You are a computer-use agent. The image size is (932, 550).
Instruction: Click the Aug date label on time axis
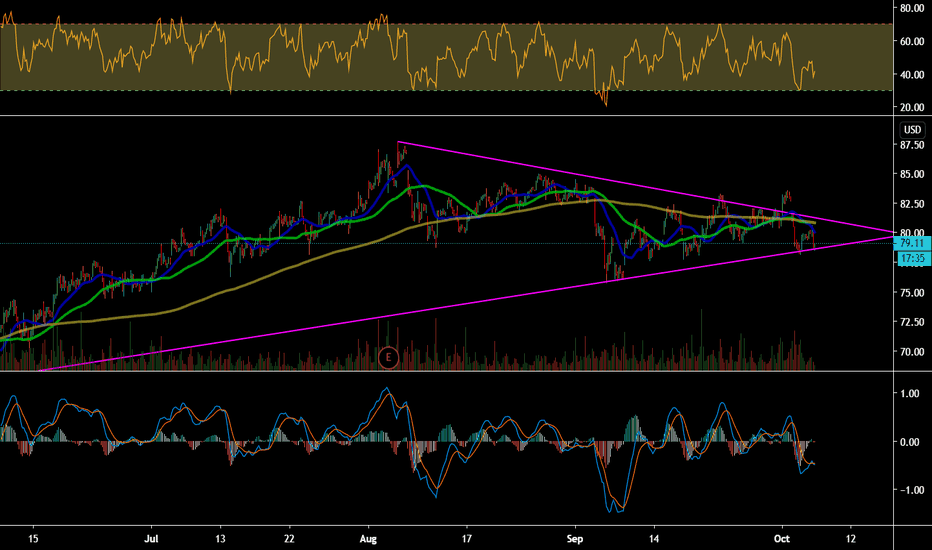[x=369, y=539]
